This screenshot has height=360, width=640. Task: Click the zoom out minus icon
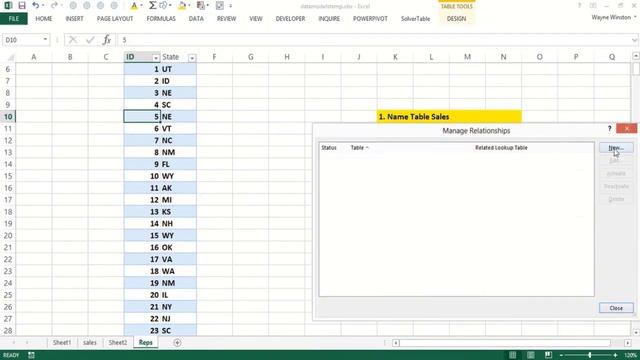tap(561, 355)
